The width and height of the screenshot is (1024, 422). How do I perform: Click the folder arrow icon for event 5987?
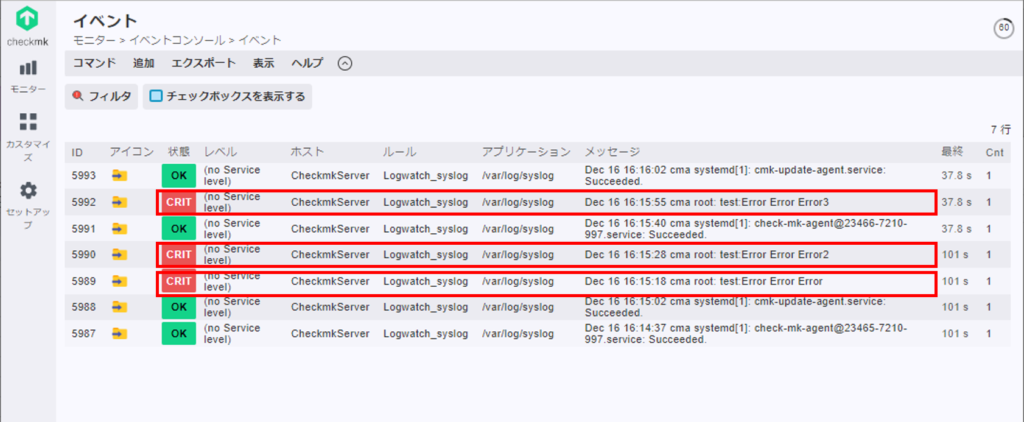tap(119, 334)
